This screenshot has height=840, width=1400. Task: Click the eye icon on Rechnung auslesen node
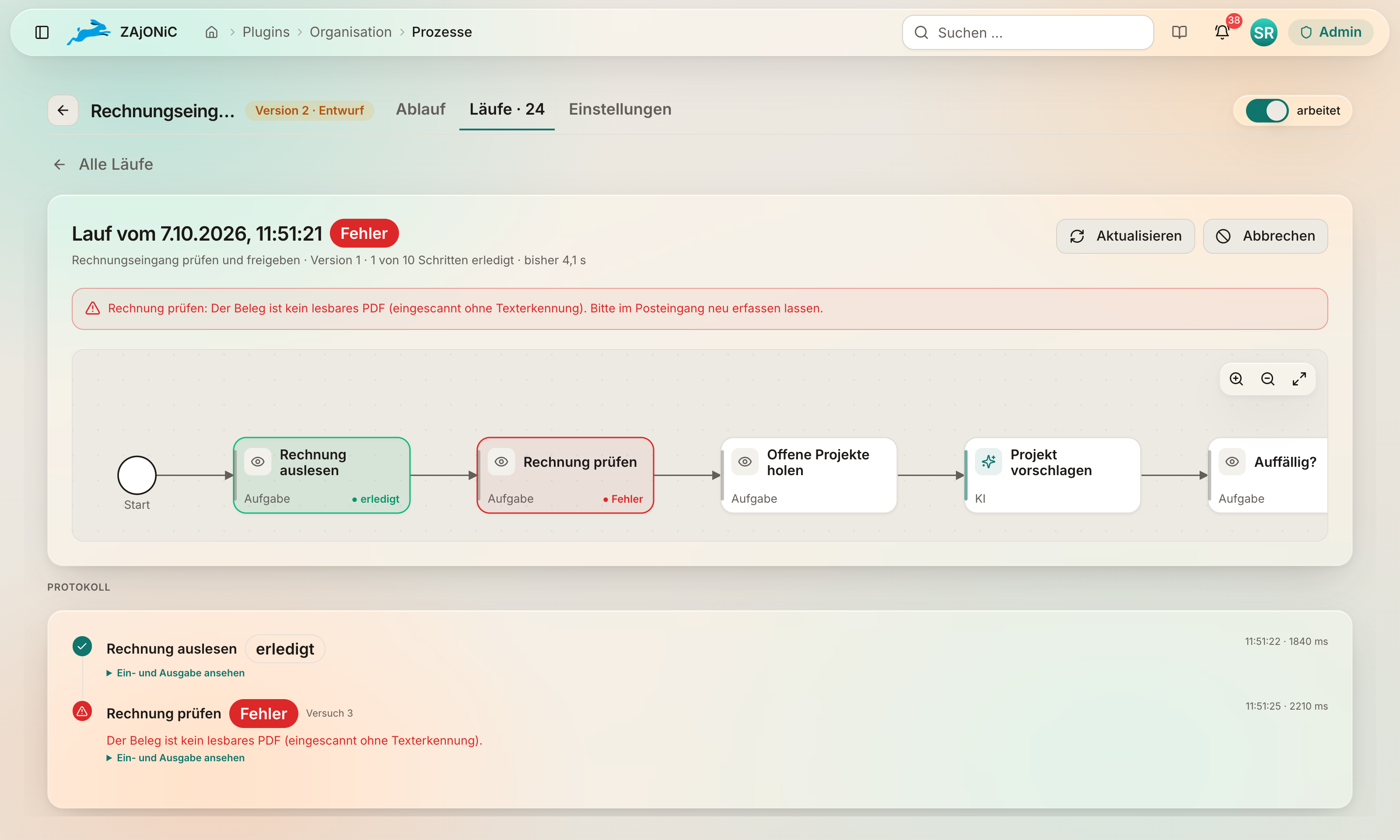point(258,462)
